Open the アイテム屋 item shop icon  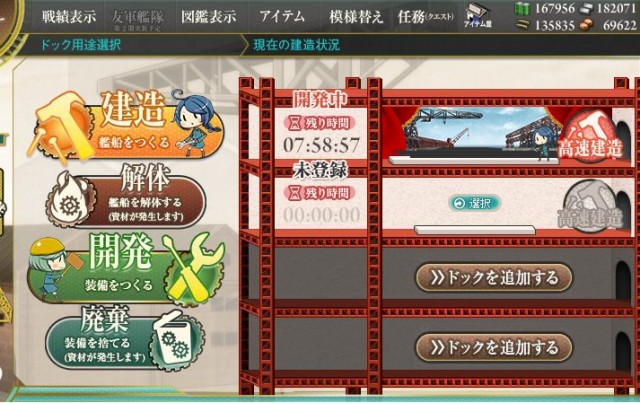coord(477,16)
